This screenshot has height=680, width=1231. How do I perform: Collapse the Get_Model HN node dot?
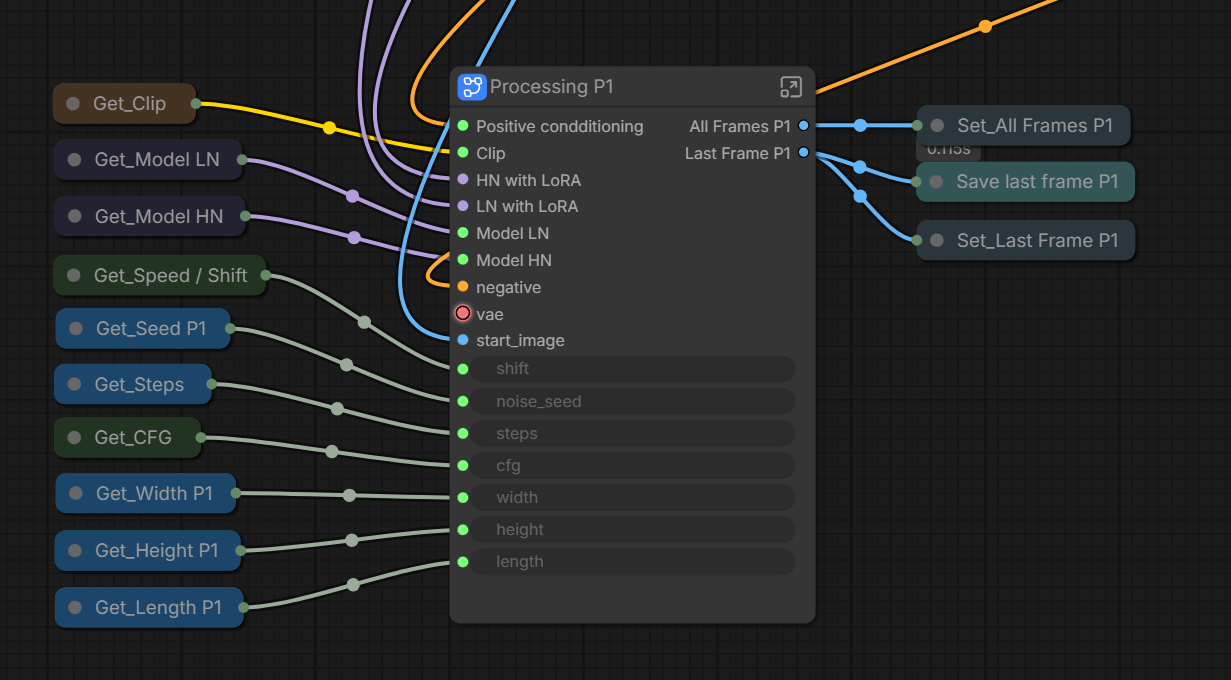click(x=74, y=216)
